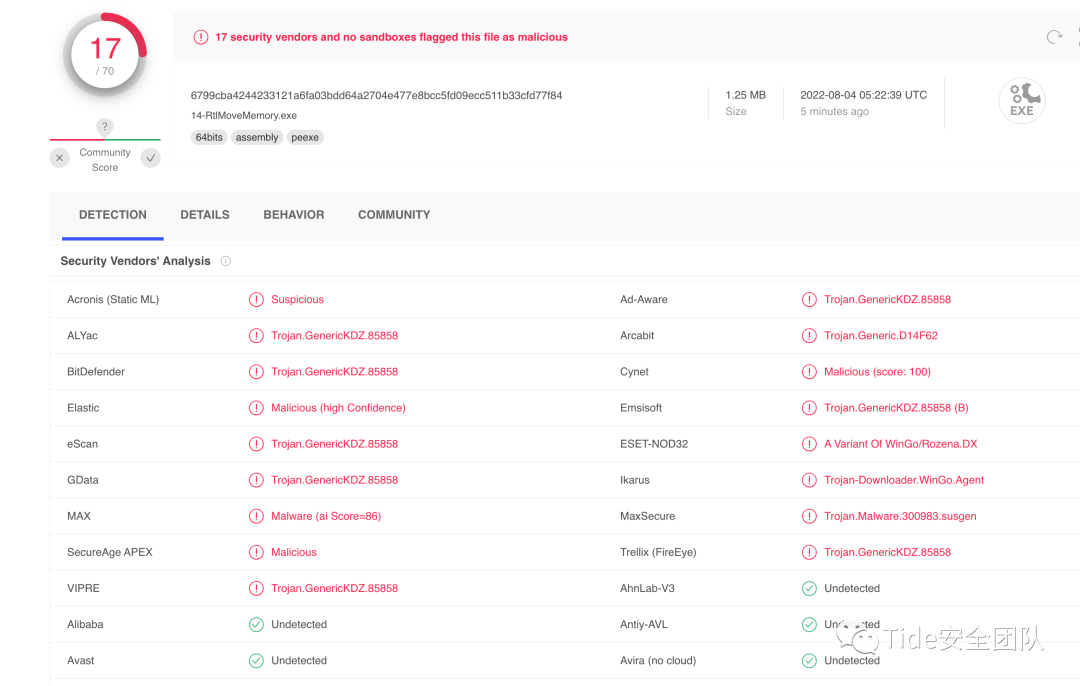Click the alert icon beside ESET-NOD32 result
Screen dimensions: 1080x686
tap(809, 444)
